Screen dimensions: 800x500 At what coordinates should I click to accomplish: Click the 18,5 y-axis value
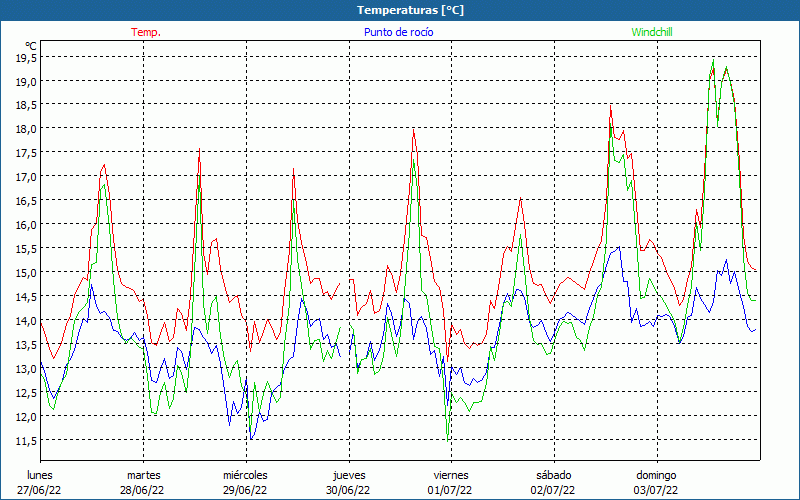point(26,105)
